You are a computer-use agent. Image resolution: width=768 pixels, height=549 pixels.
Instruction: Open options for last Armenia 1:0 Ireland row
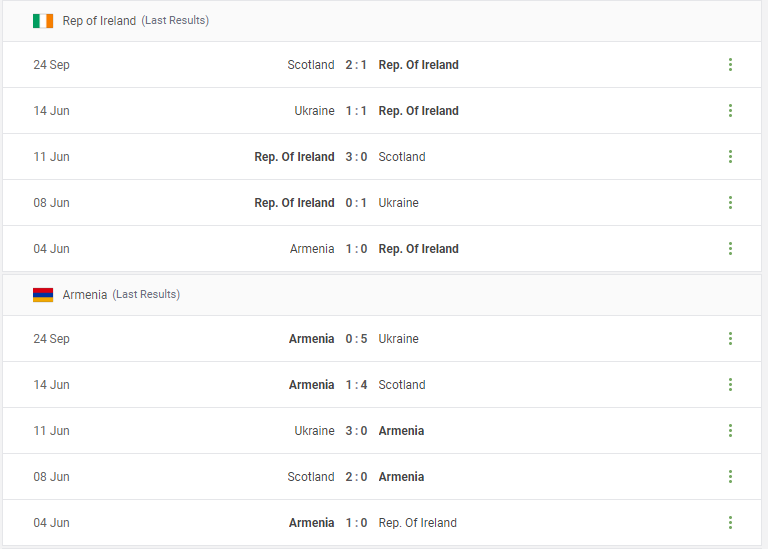tap(730, 523)
